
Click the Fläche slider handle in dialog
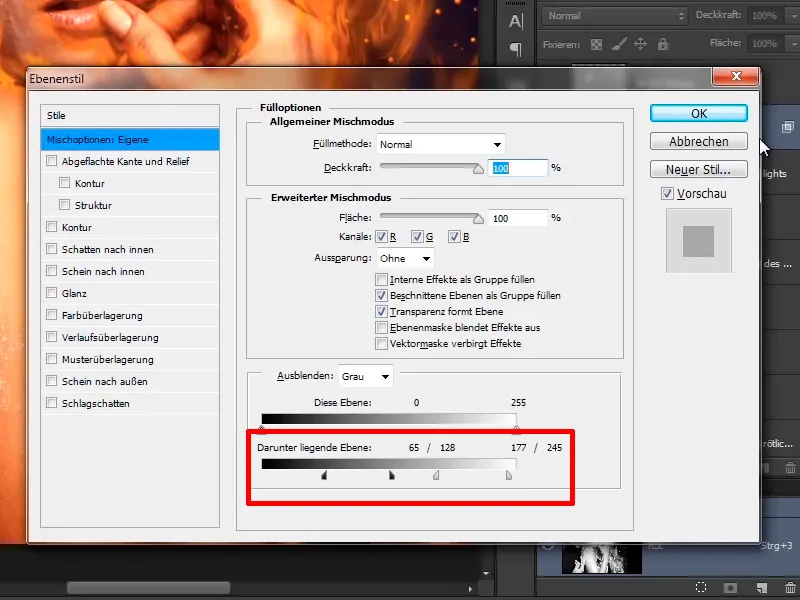pyautogui.click(x=478, y=219)
